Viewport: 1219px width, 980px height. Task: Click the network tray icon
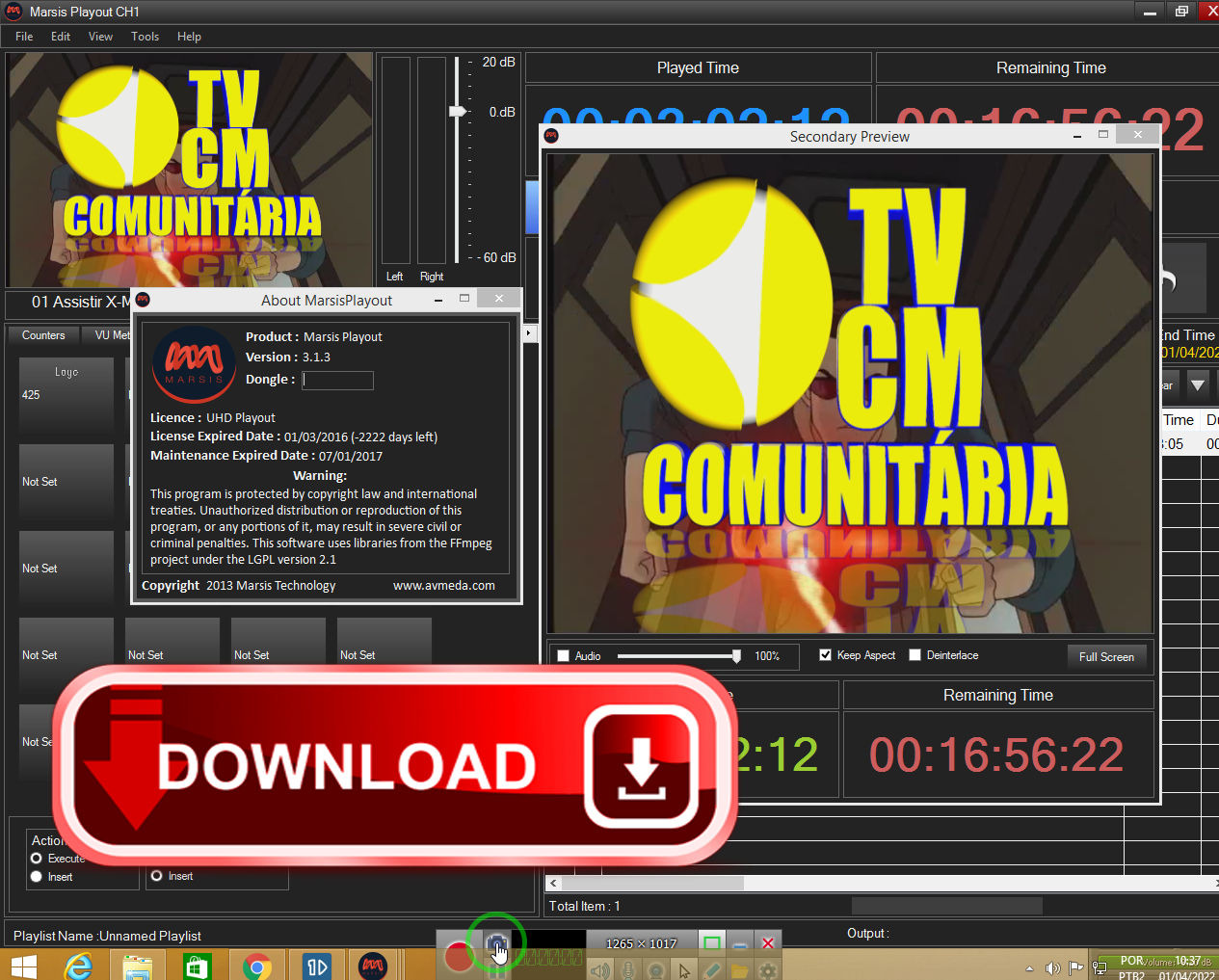1100,967
